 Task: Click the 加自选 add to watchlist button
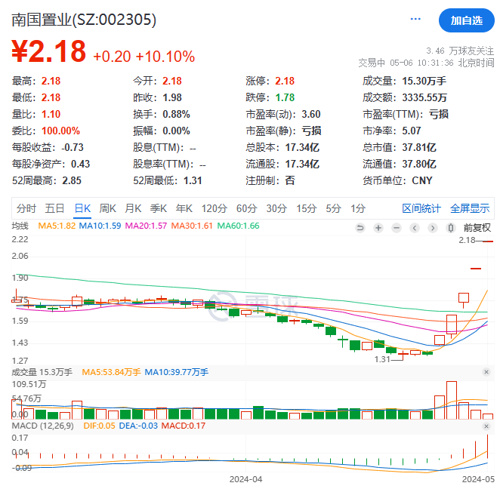coord(466,21)
